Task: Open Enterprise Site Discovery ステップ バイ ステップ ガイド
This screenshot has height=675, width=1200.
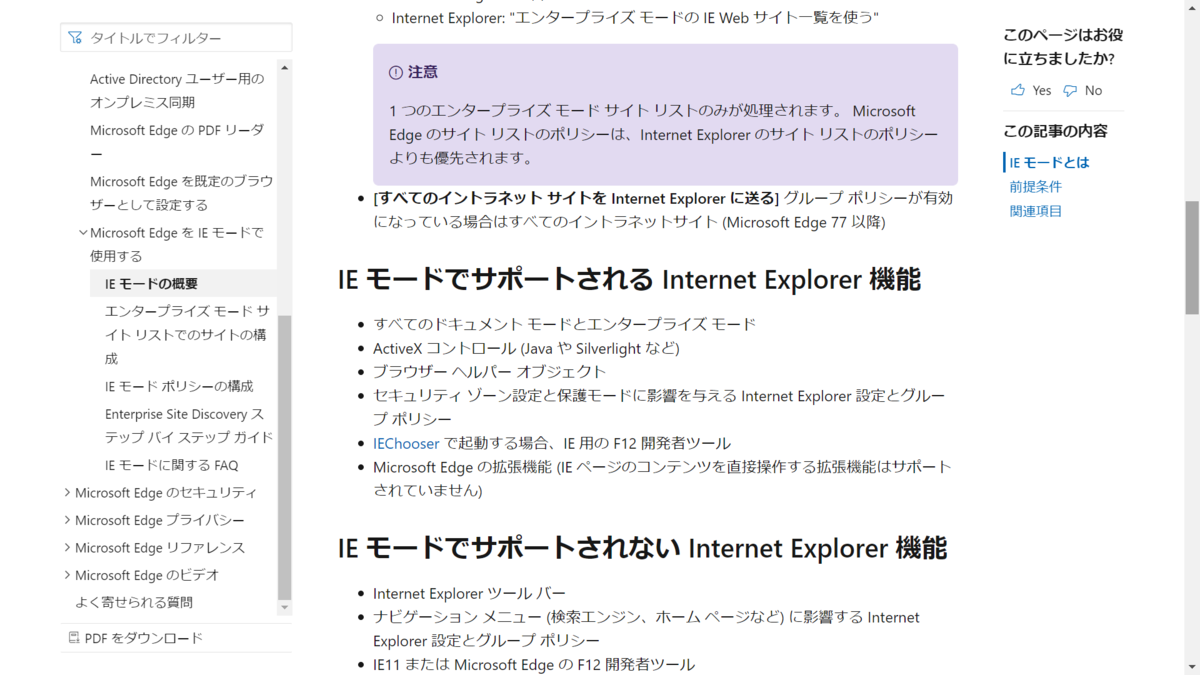Action: click(188, 425)
